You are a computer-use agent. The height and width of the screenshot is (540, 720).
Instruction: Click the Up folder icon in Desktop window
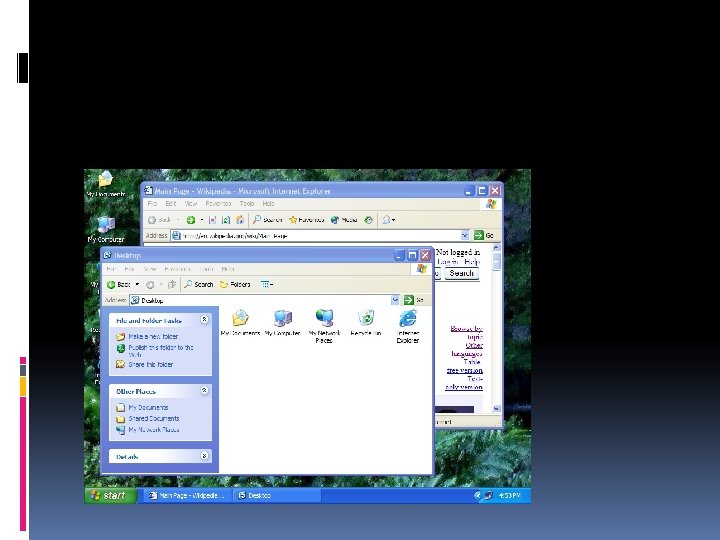(172, 285)
